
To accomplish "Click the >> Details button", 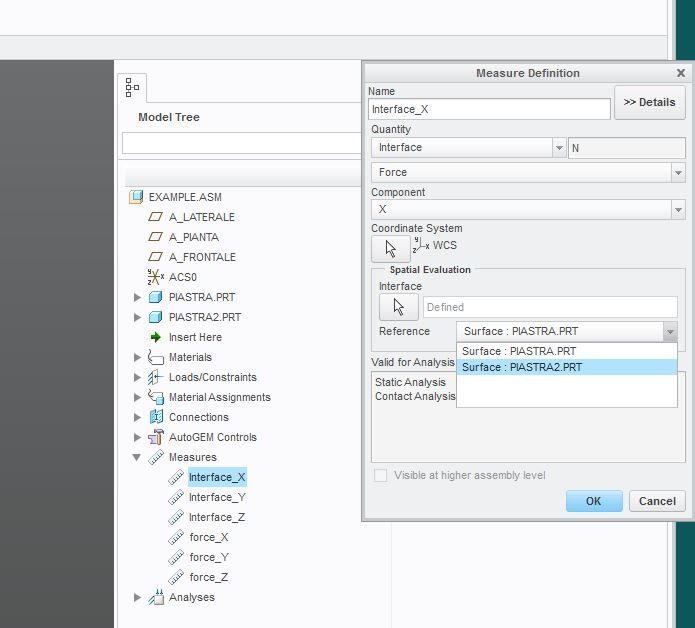I will [649, 102].
